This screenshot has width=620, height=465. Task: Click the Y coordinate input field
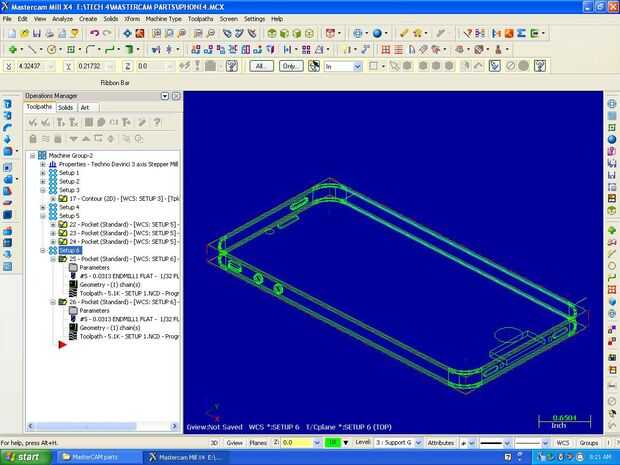[95, 66]
